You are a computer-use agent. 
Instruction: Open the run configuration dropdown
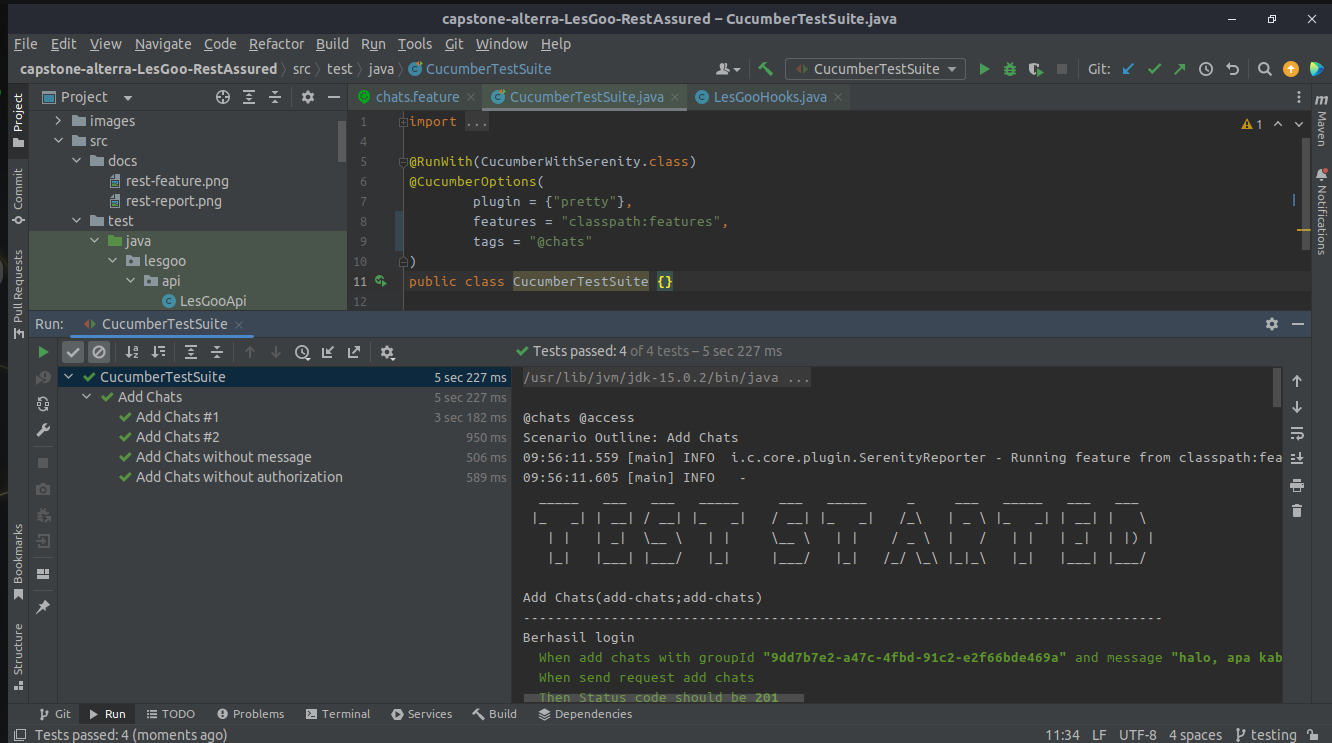click(x=875, y=68)
